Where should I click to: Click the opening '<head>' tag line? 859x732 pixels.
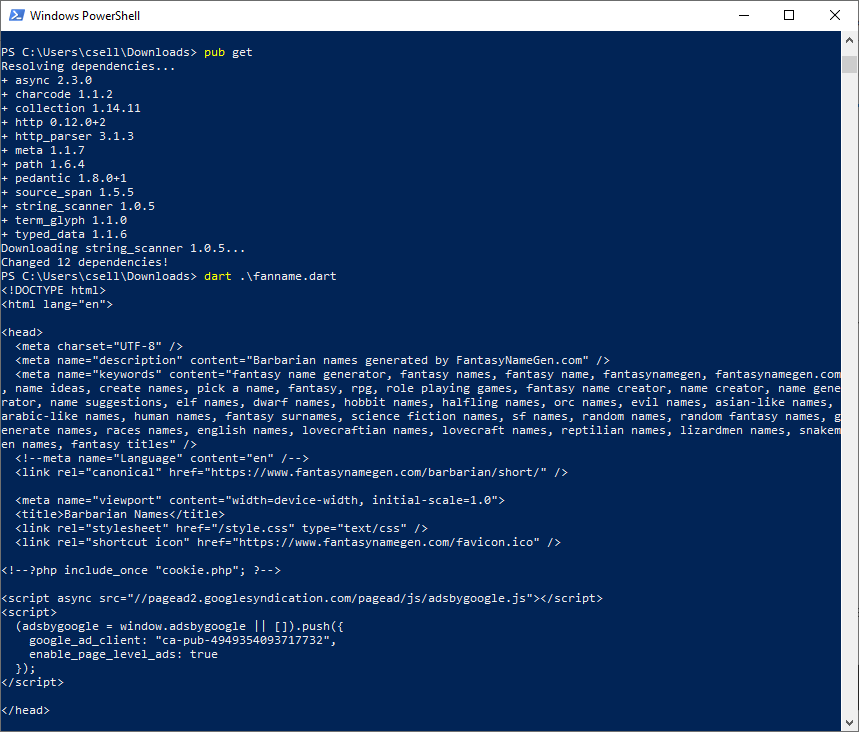tap(22, 333)
